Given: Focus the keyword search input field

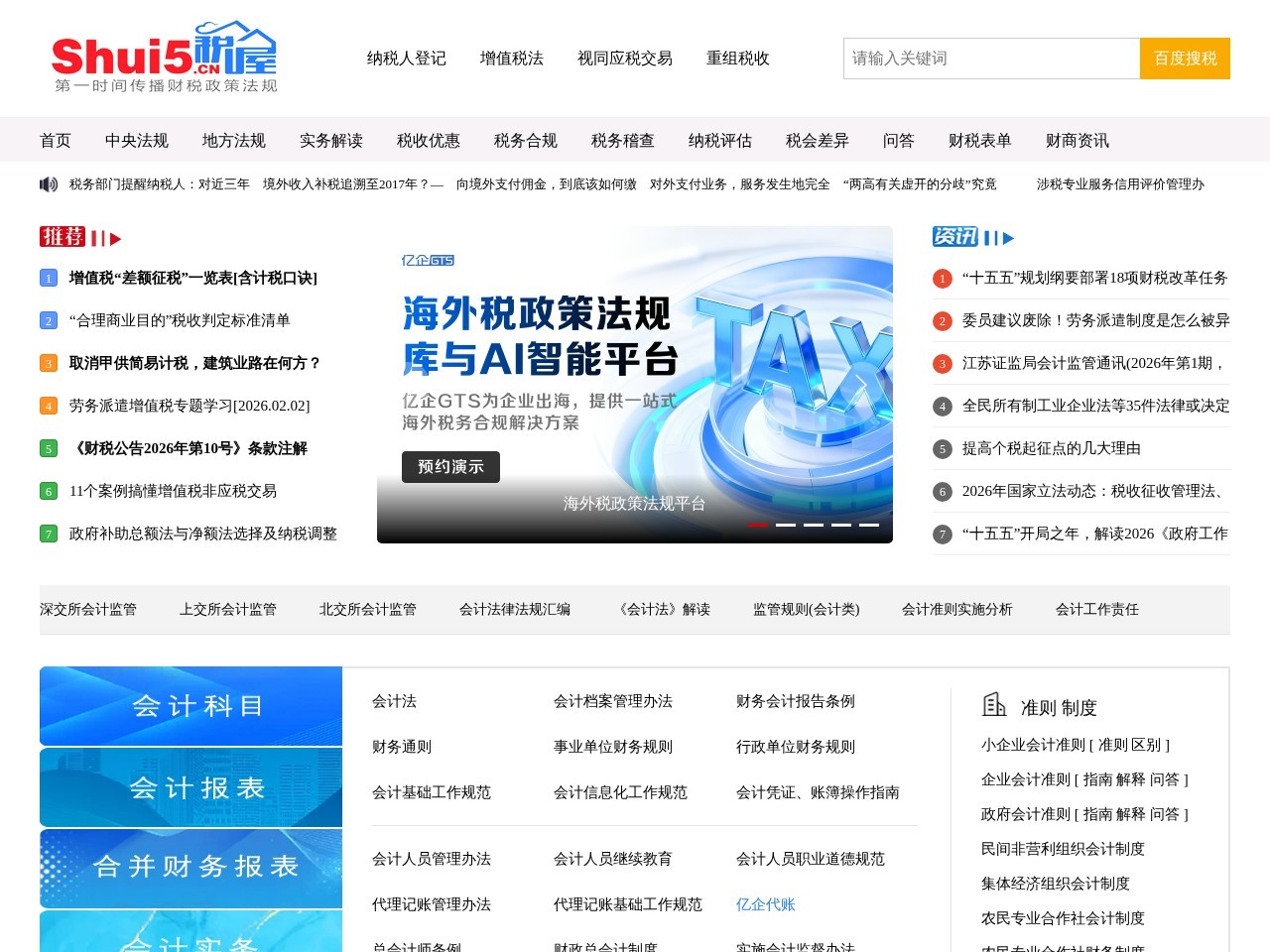Looking at the screenshot, I should click(x=991, y=59).
